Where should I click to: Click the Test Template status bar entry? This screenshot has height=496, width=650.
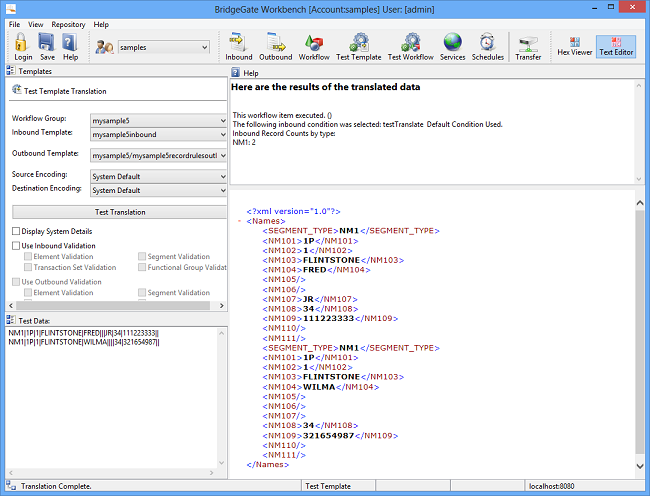point(328,486)
